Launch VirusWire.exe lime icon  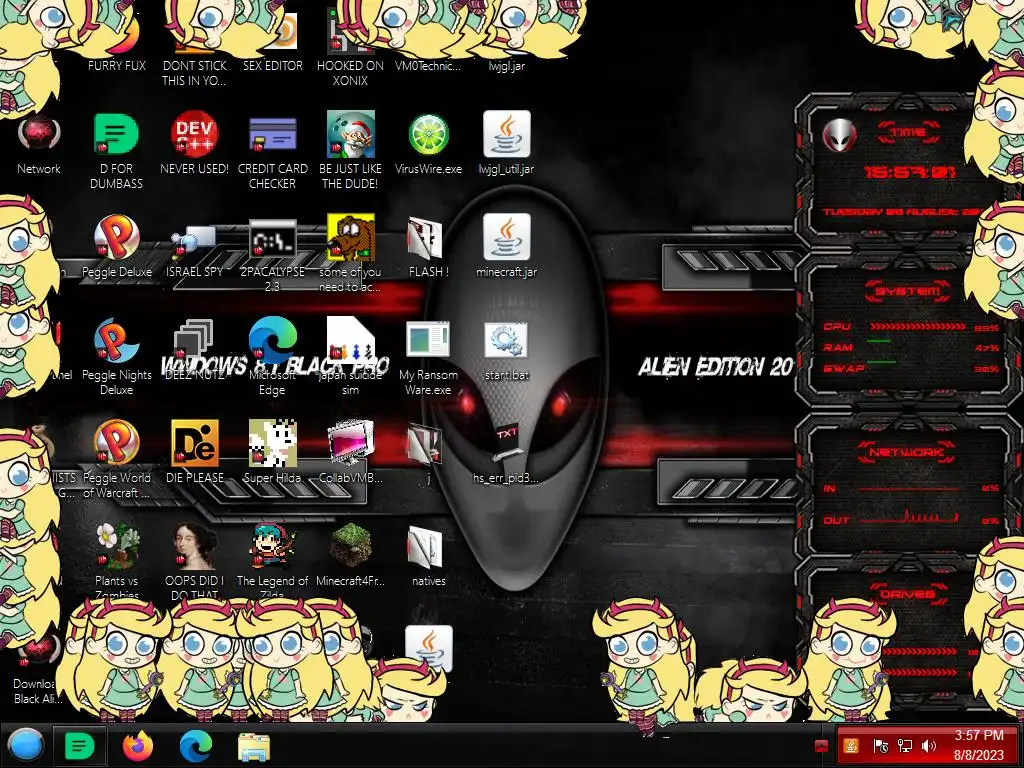point(428,135)
